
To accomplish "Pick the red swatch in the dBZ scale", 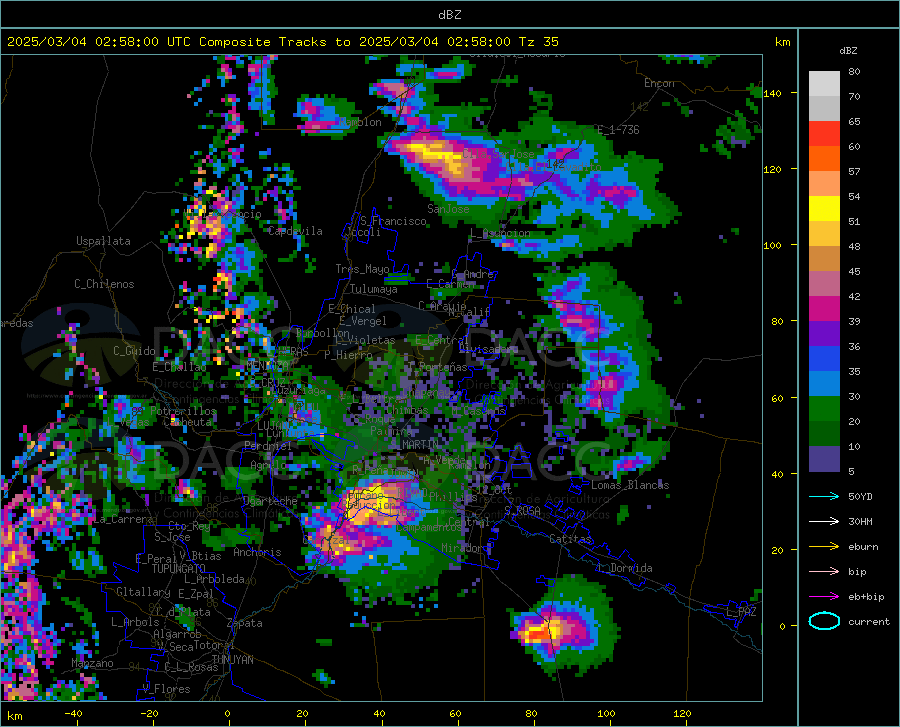I will click(x=824, y=134).
